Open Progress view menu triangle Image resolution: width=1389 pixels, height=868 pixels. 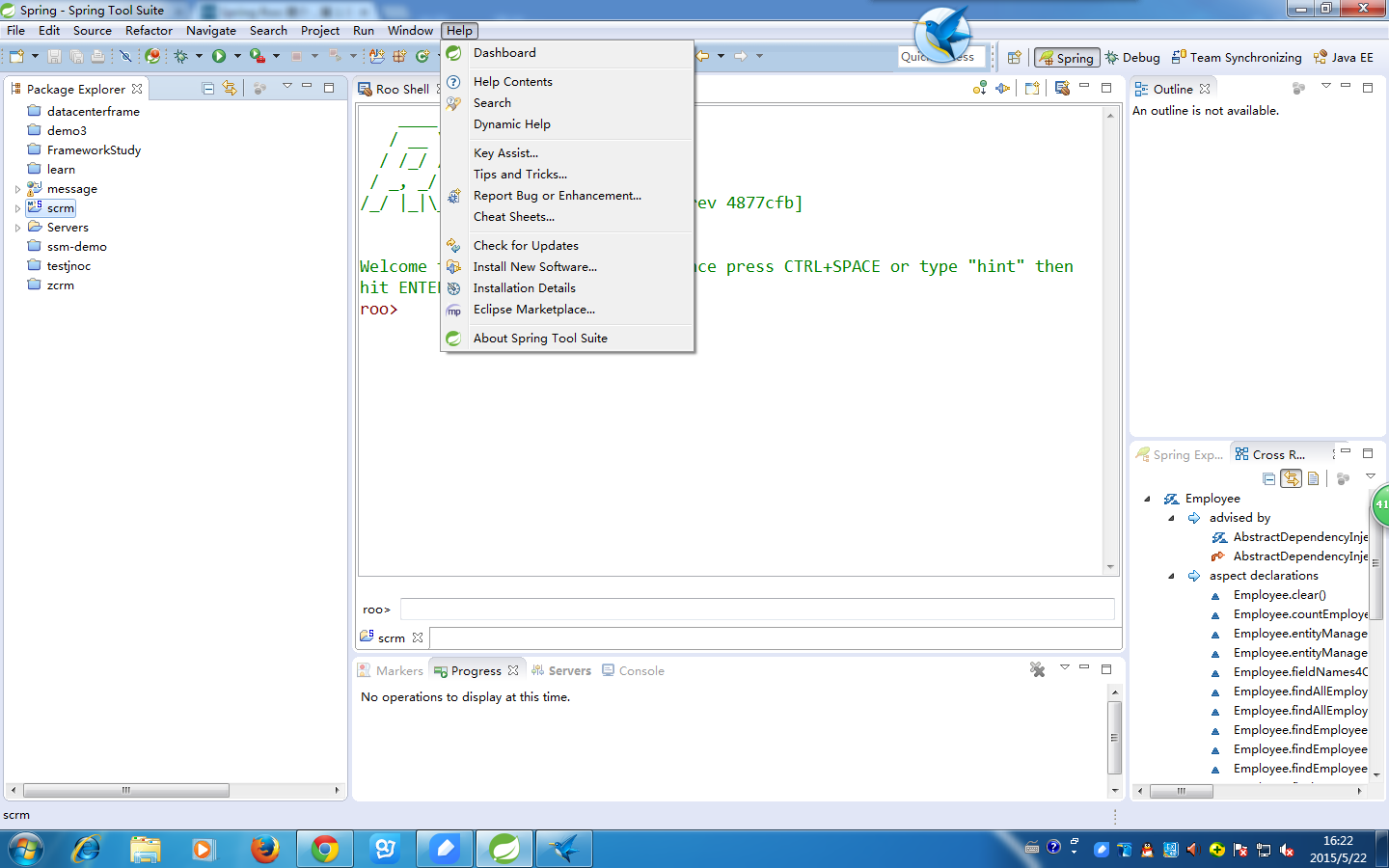pos(1065,667)
